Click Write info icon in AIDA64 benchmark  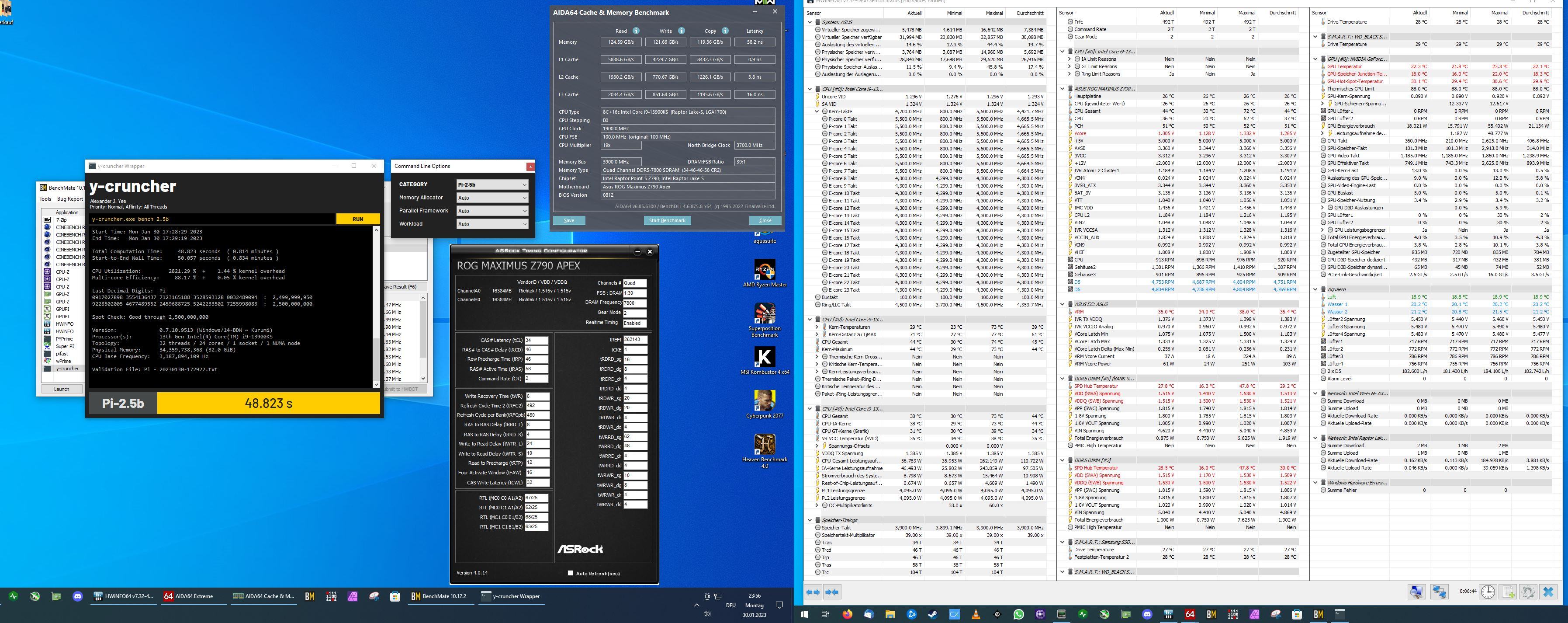pyautogui.click(x=681, y=31)
